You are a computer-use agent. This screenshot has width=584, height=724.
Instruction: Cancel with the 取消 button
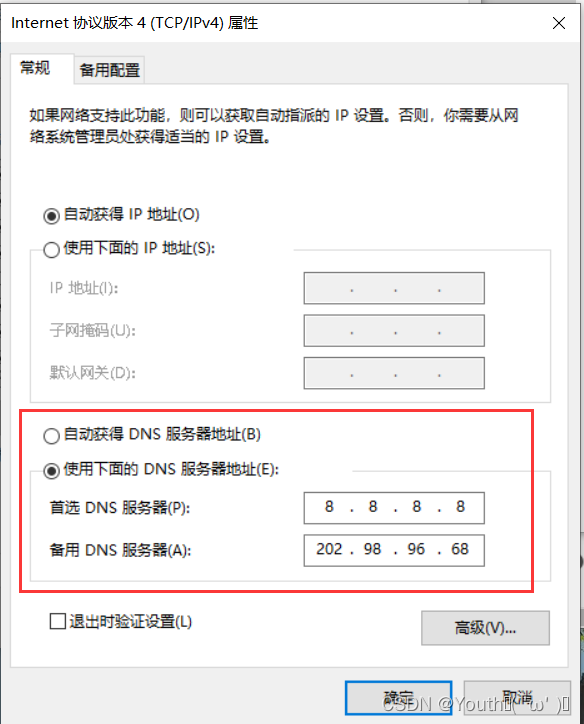(517, 698)
